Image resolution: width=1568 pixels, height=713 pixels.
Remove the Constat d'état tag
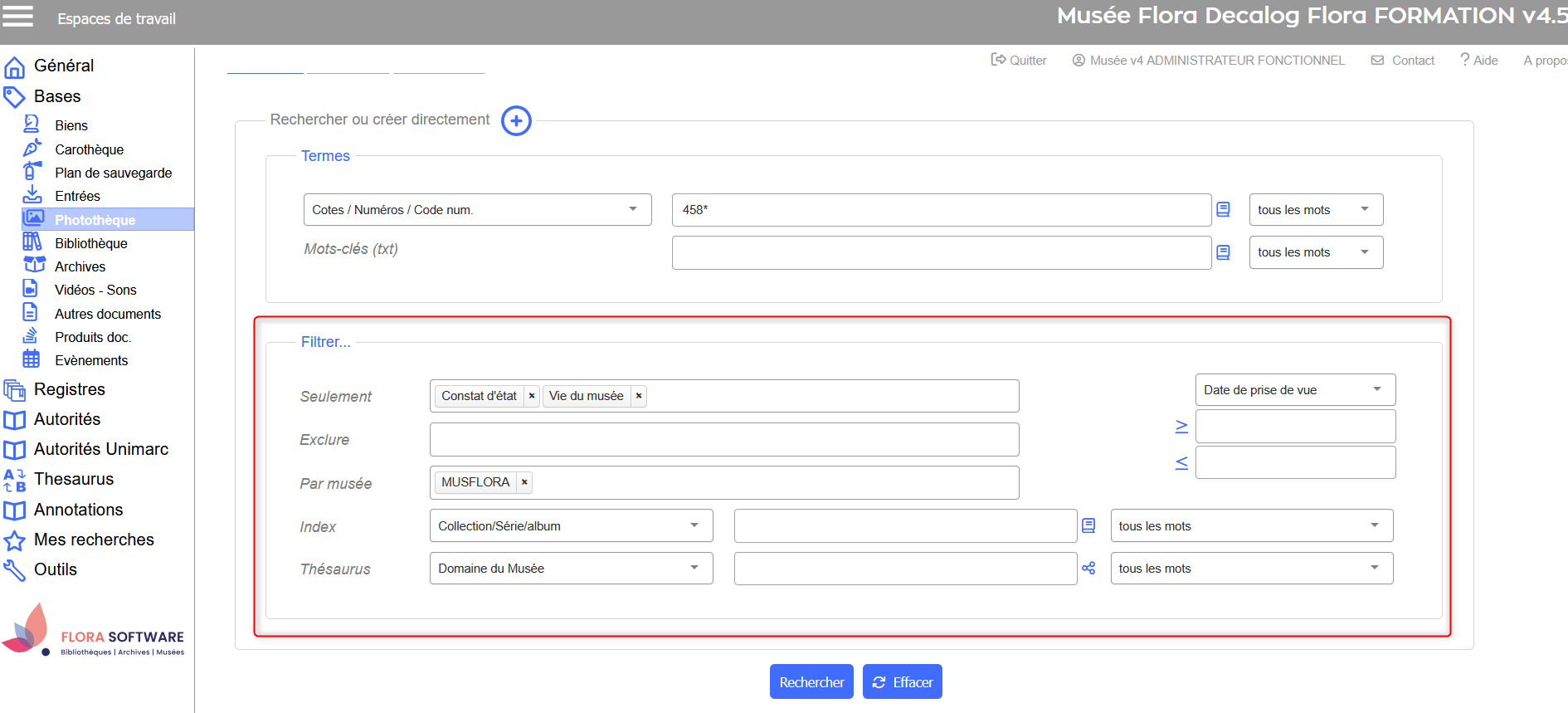[532, 397]
